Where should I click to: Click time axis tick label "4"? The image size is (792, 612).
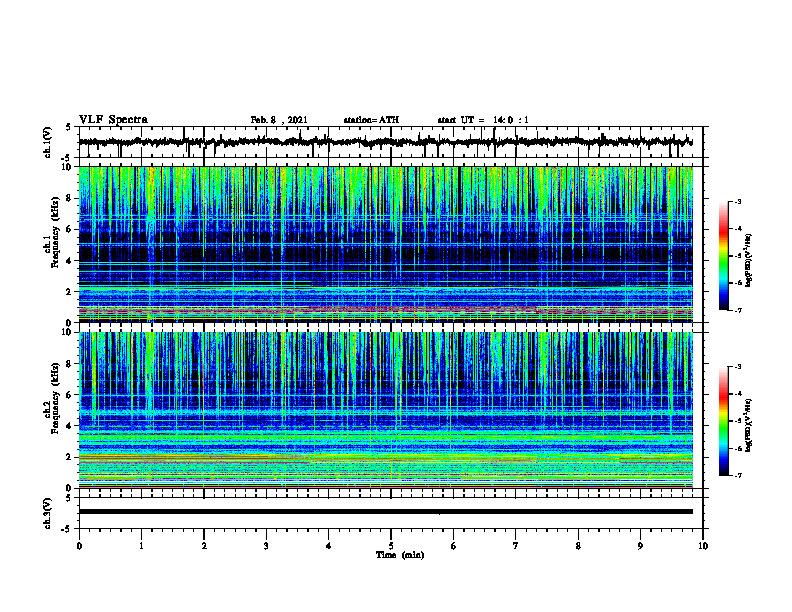pos(328,546)
